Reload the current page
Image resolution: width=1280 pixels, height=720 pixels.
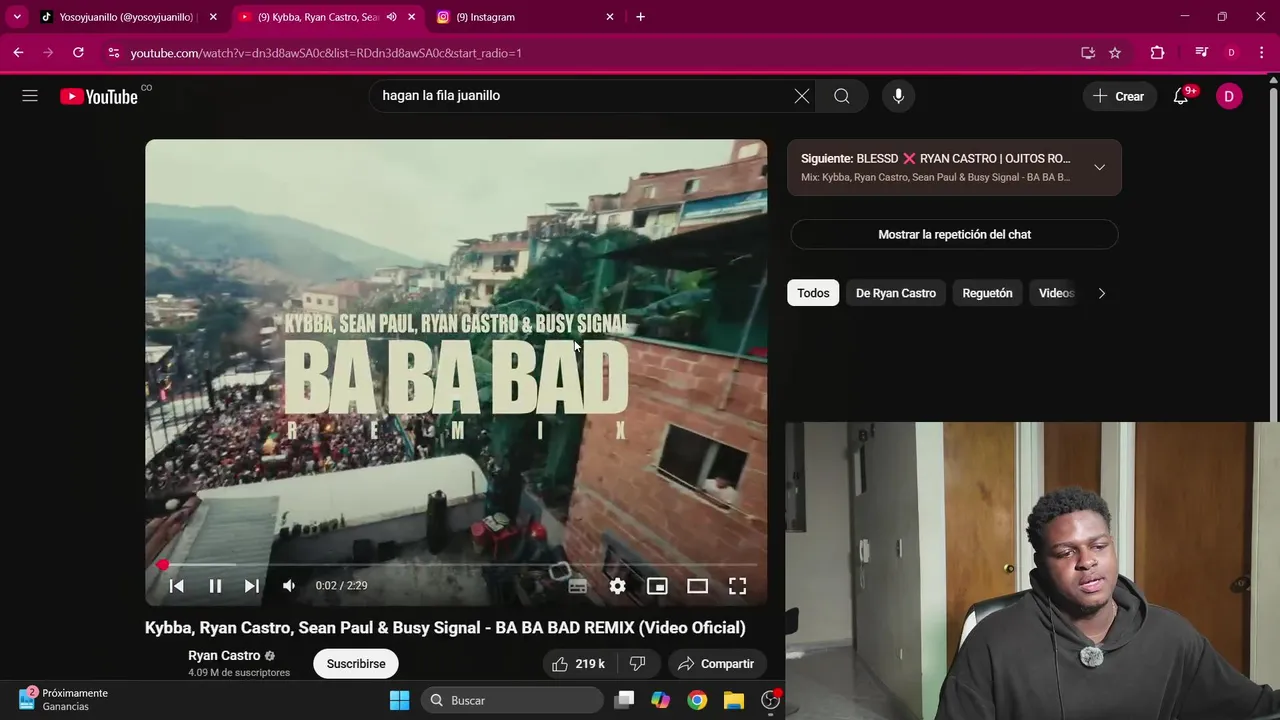pyautogui.click(x=78, y=53)
